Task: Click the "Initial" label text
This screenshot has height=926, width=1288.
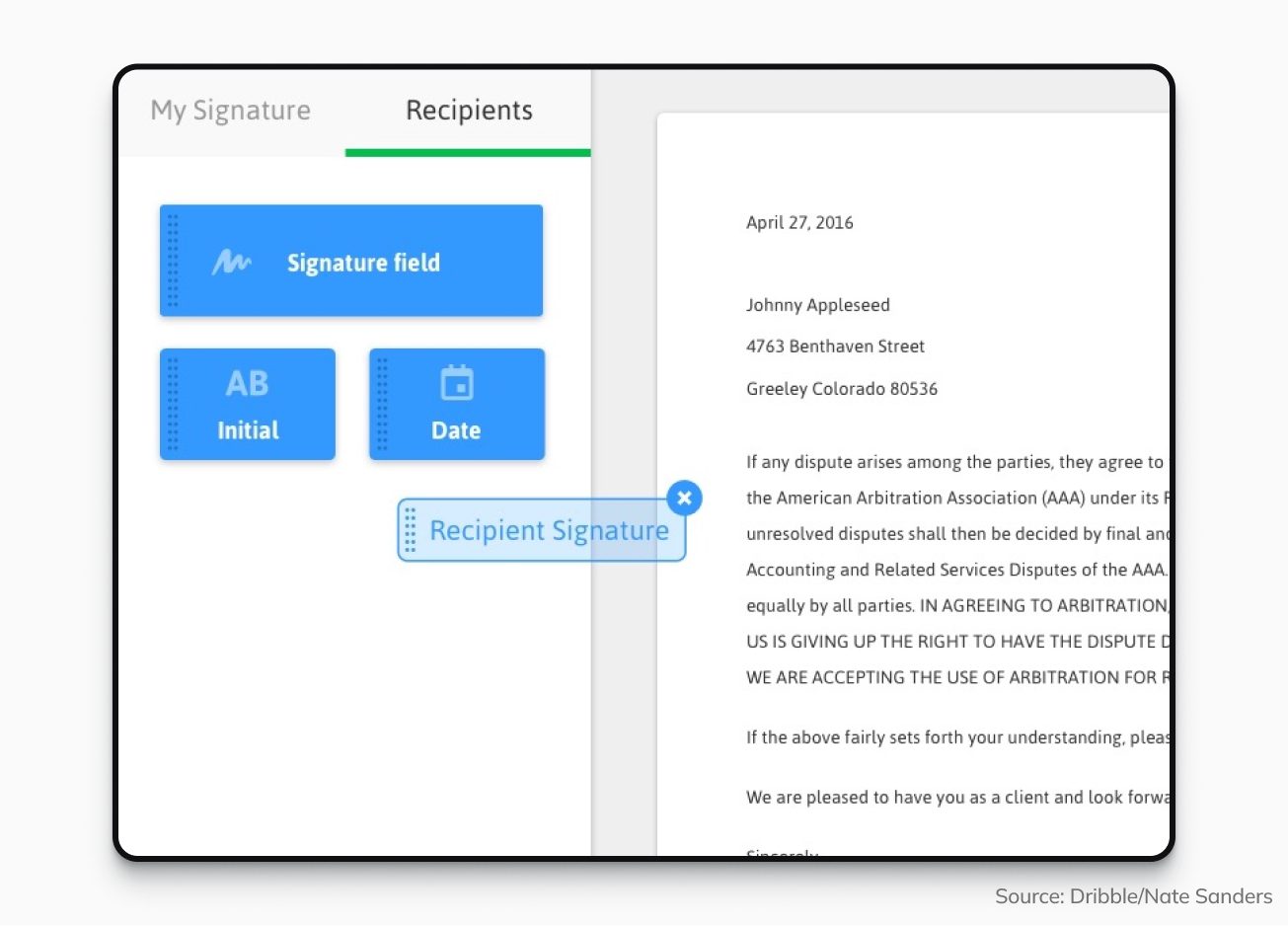Action: 248,430
